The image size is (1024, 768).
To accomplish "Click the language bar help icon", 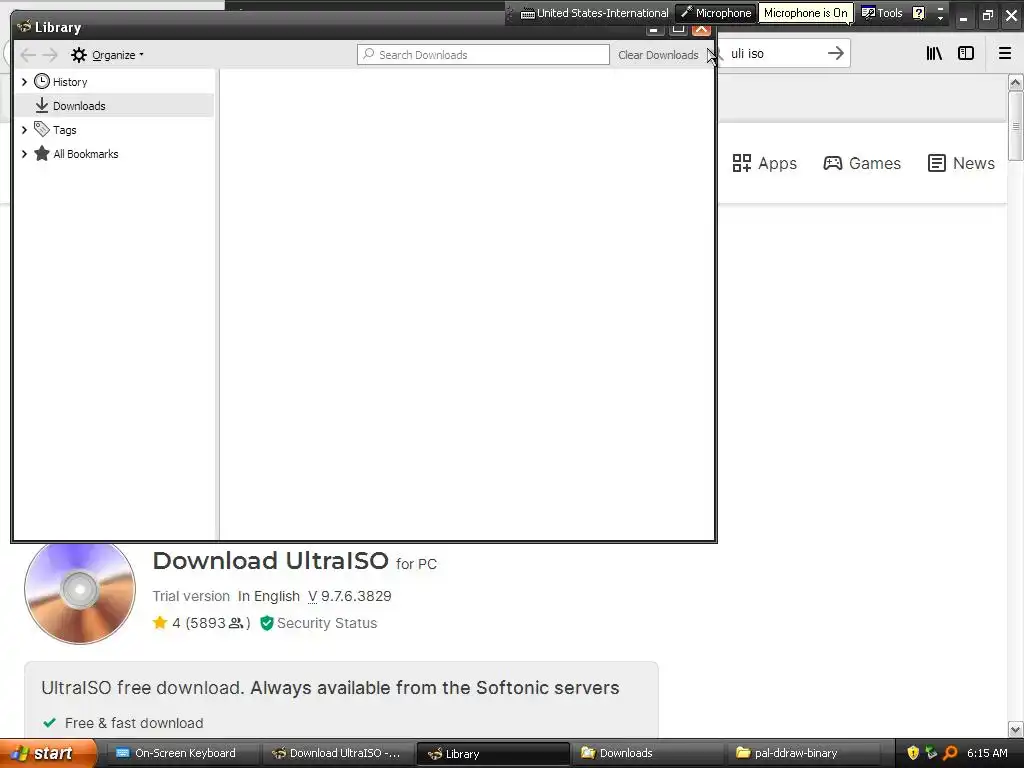I will [x=918, y=13].
